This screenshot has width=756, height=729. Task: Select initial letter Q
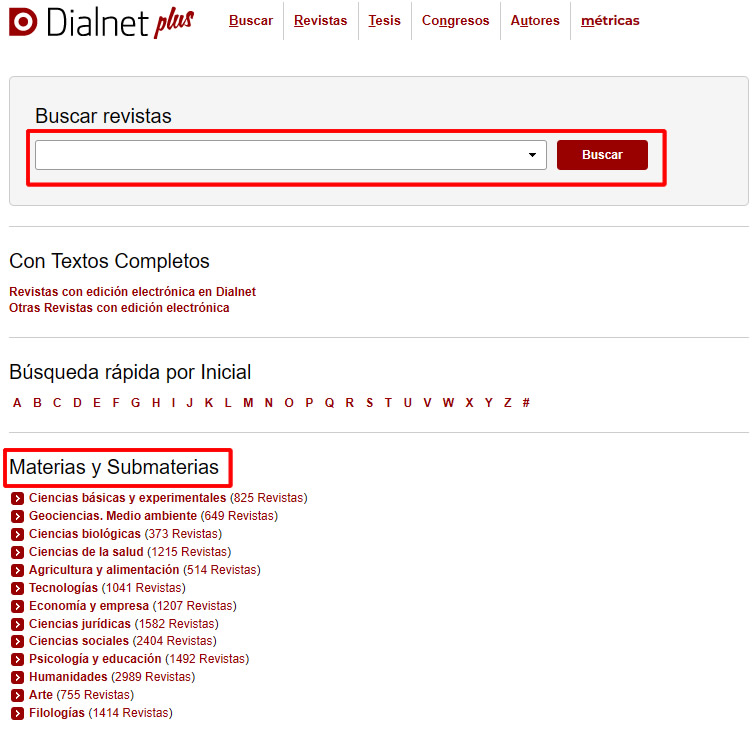[329, 403]
